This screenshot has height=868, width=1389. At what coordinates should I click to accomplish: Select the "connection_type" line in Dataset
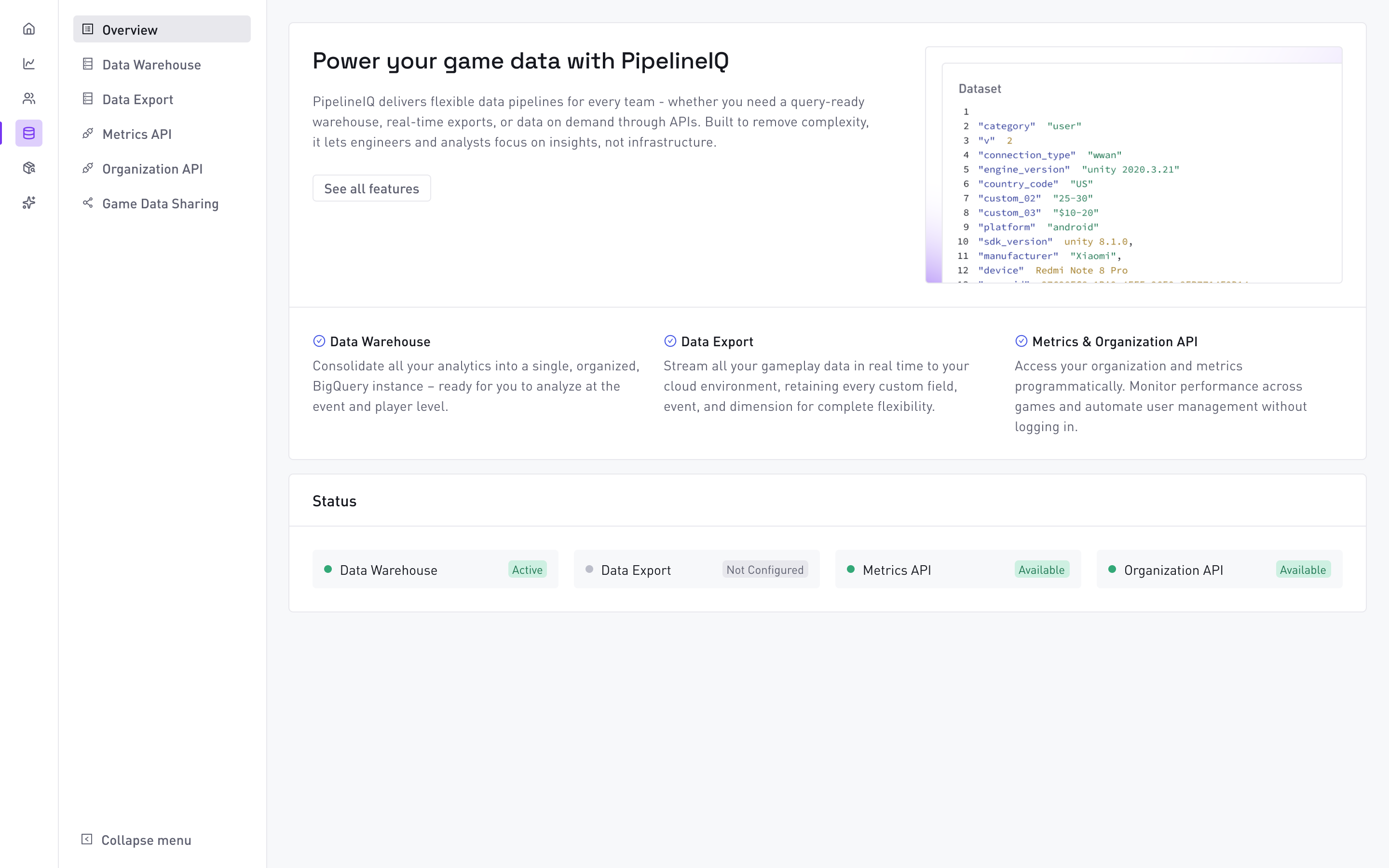[x=1050, y=155]
